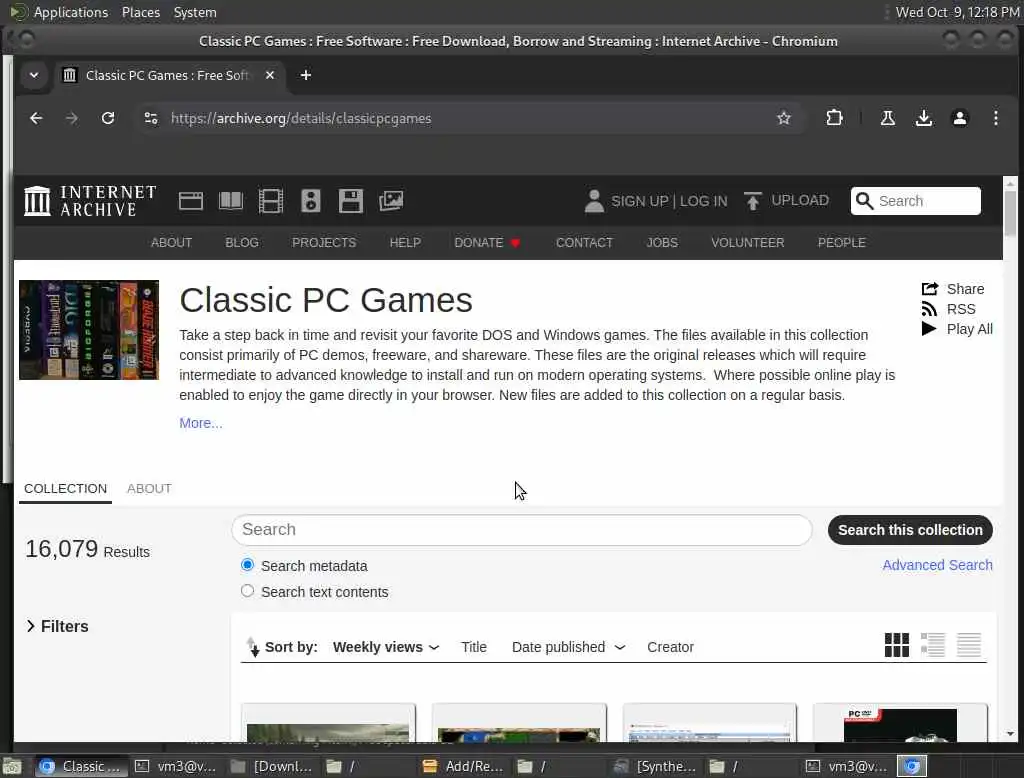The image size is (1024, 778).
Task: Close the Classic PC Games tab
Action: click(x=270, y=75)
